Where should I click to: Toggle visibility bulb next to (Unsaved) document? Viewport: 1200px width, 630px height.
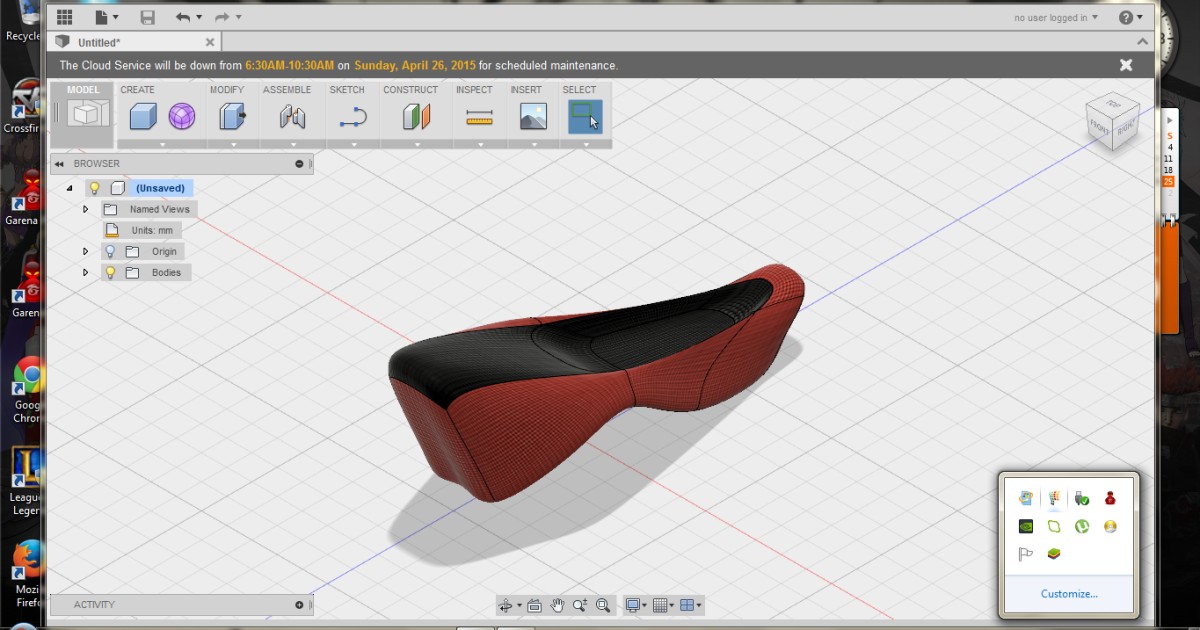[94, 188]
